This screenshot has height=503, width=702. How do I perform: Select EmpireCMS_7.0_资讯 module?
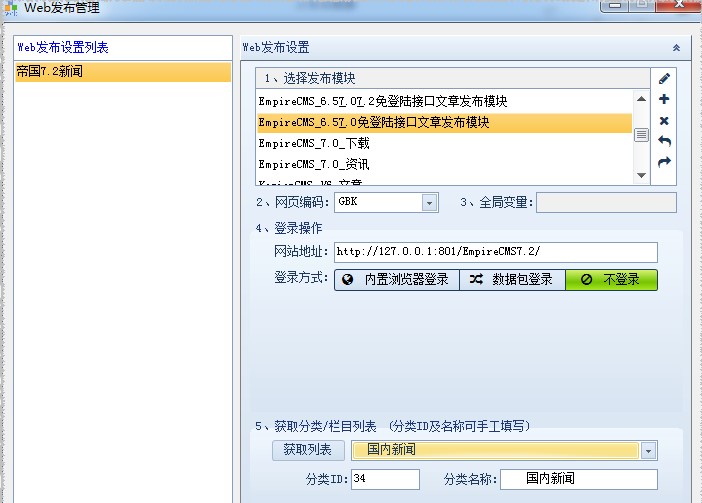[x=444, y=165]
